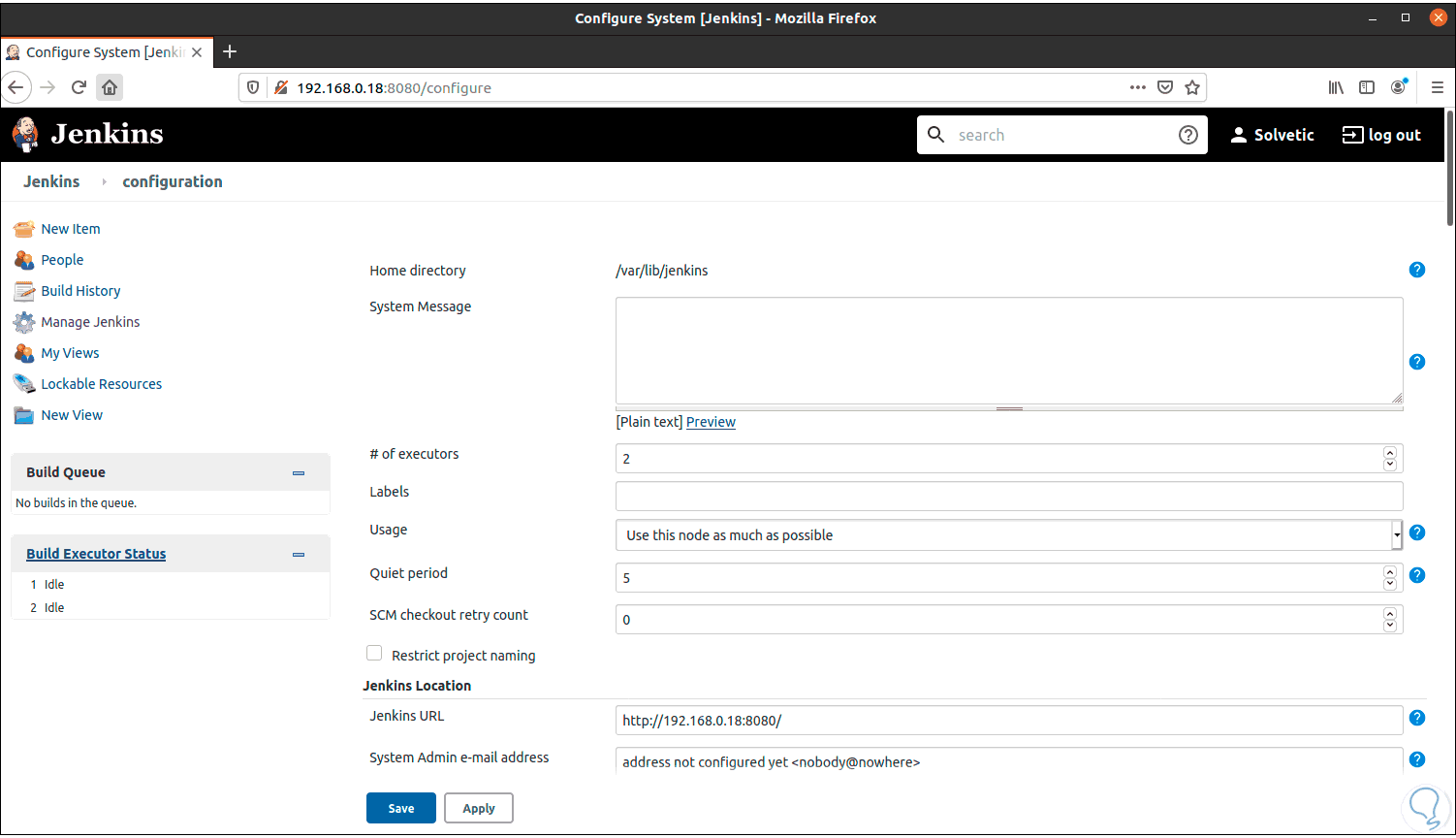
Task: Click the search box help icon
Action: point(1188,136)
